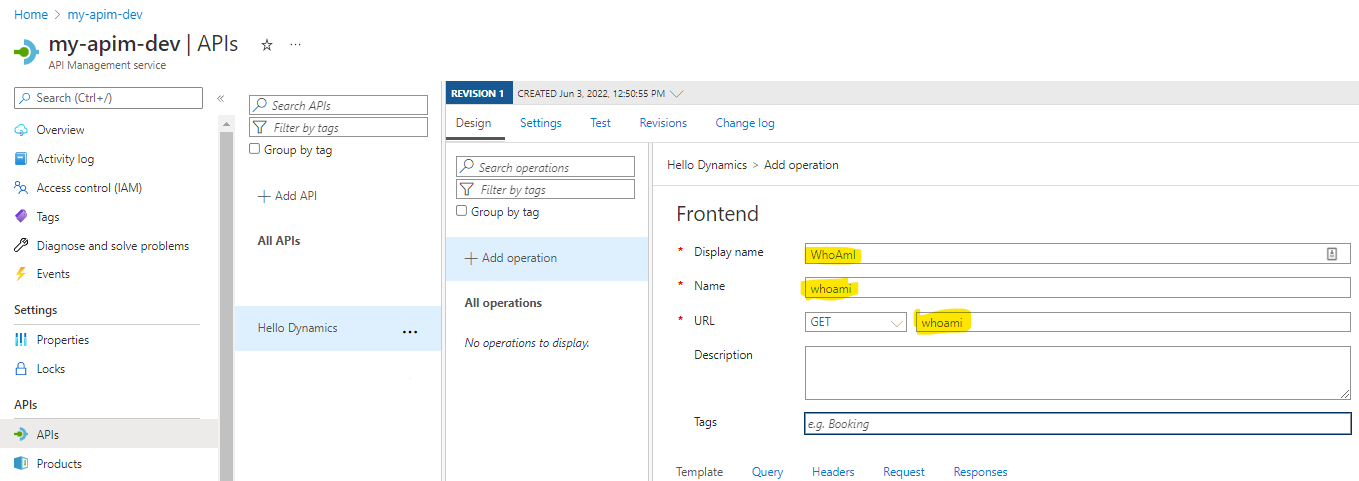Image resolution: width=1359 pixels, height=481 pixels.
Task: Click the Add API button
Action: pyautogui.click(x=287, y=196)
